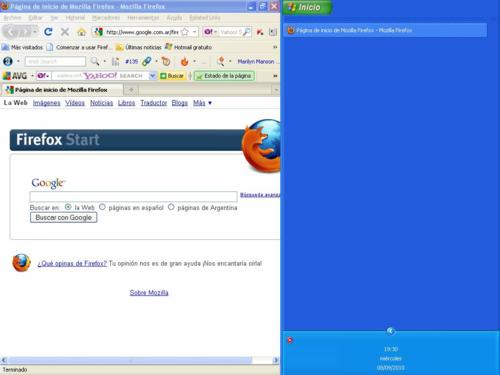The height and width of the screenshot is (375, 500).
Task: Select the 'la Web' radio button
Action: pyautogui.click(x=68, y=207)
